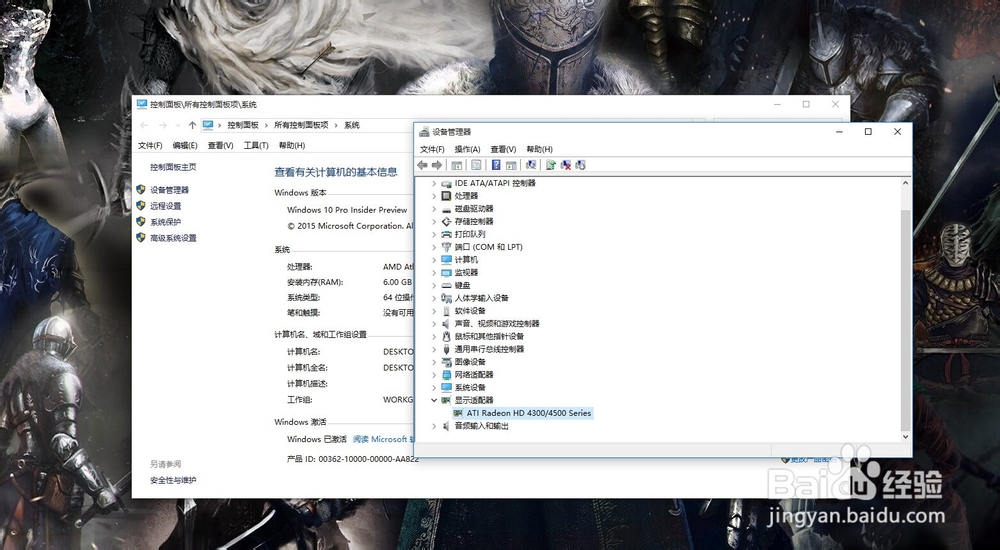Expand the 存储控制器 node

pyautogui.click(x=434, y=221)
